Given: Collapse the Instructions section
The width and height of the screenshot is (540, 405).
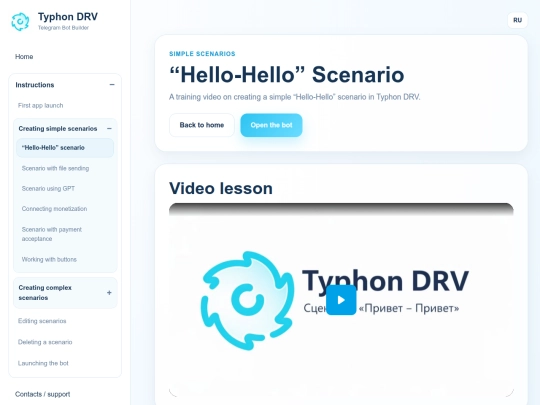Looking at the screenshot, I should point(112,85).
